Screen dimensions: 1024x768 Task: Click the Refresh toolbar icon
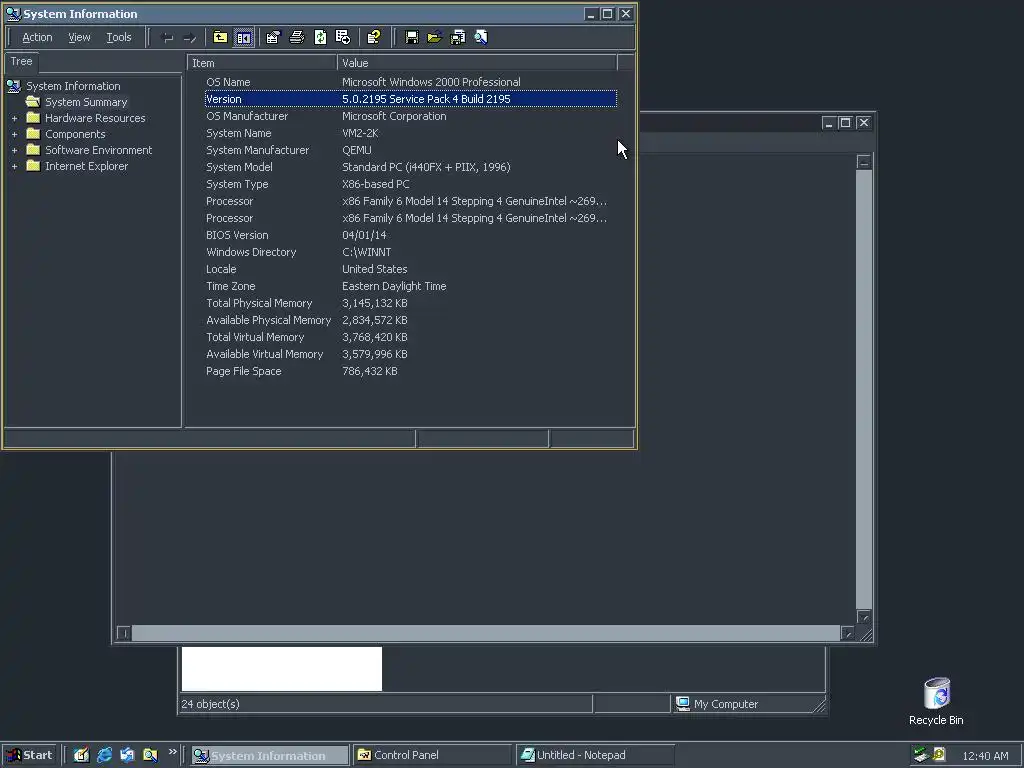[x=320, y=37]
